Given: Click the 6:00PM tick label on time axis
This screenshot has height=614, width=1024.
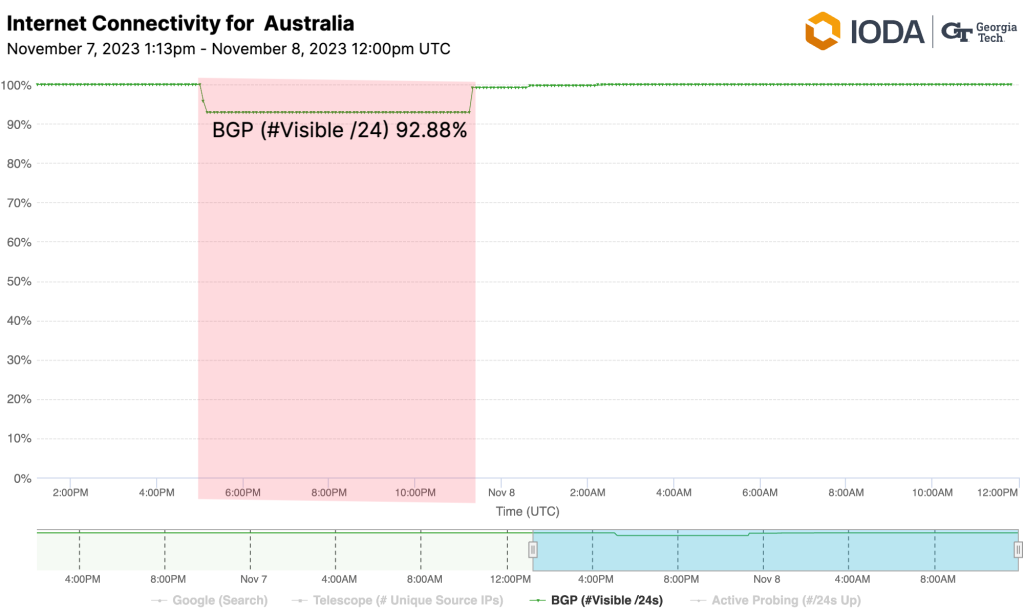Looking at the screenshot, I should [243, 493].
